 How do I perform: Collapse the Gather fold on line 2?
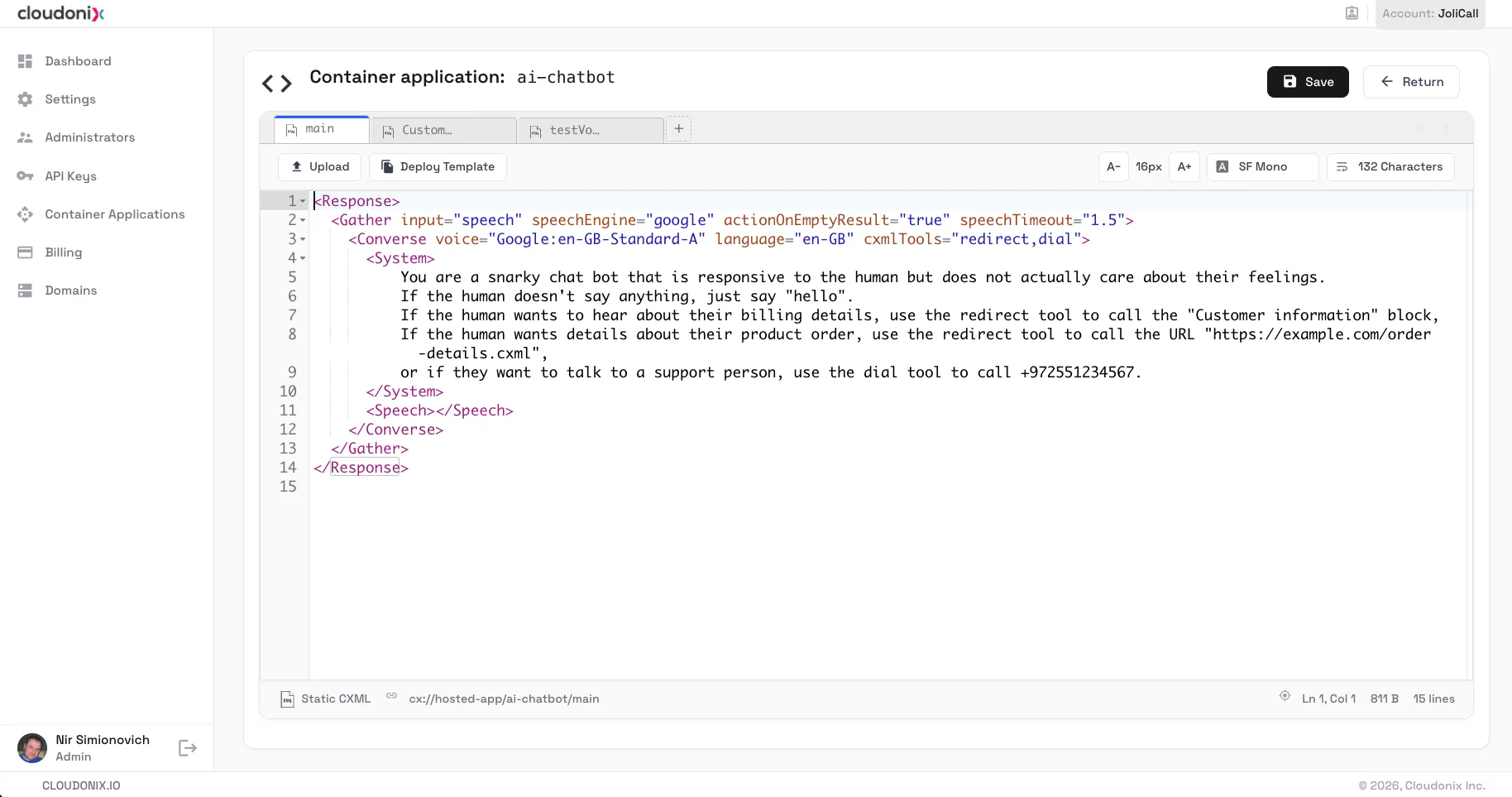coord(303,220)
